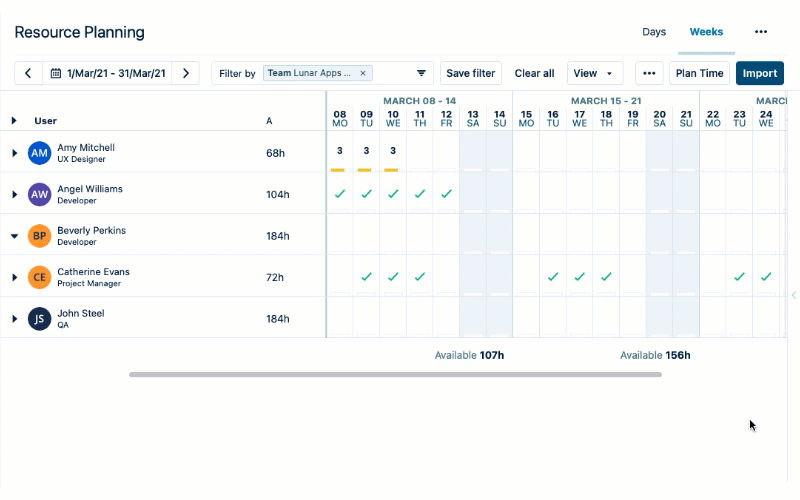Switch to the Weeks tab
800x500 pixels.
706,32
